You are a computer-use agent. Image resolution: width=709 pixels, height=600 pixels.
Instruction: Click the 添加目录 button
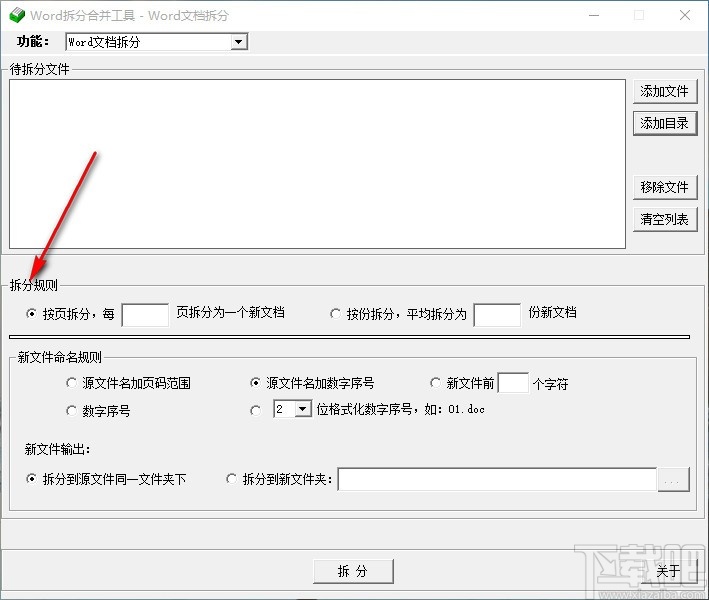[665, 123]
